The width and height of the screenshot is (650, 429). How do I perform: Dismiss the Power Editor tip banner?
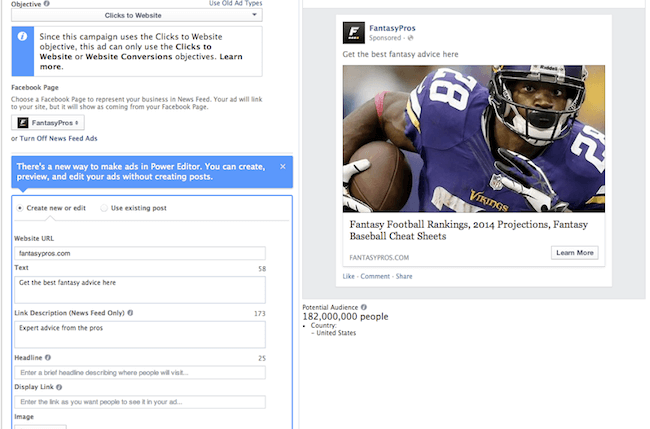coord(283,166)
